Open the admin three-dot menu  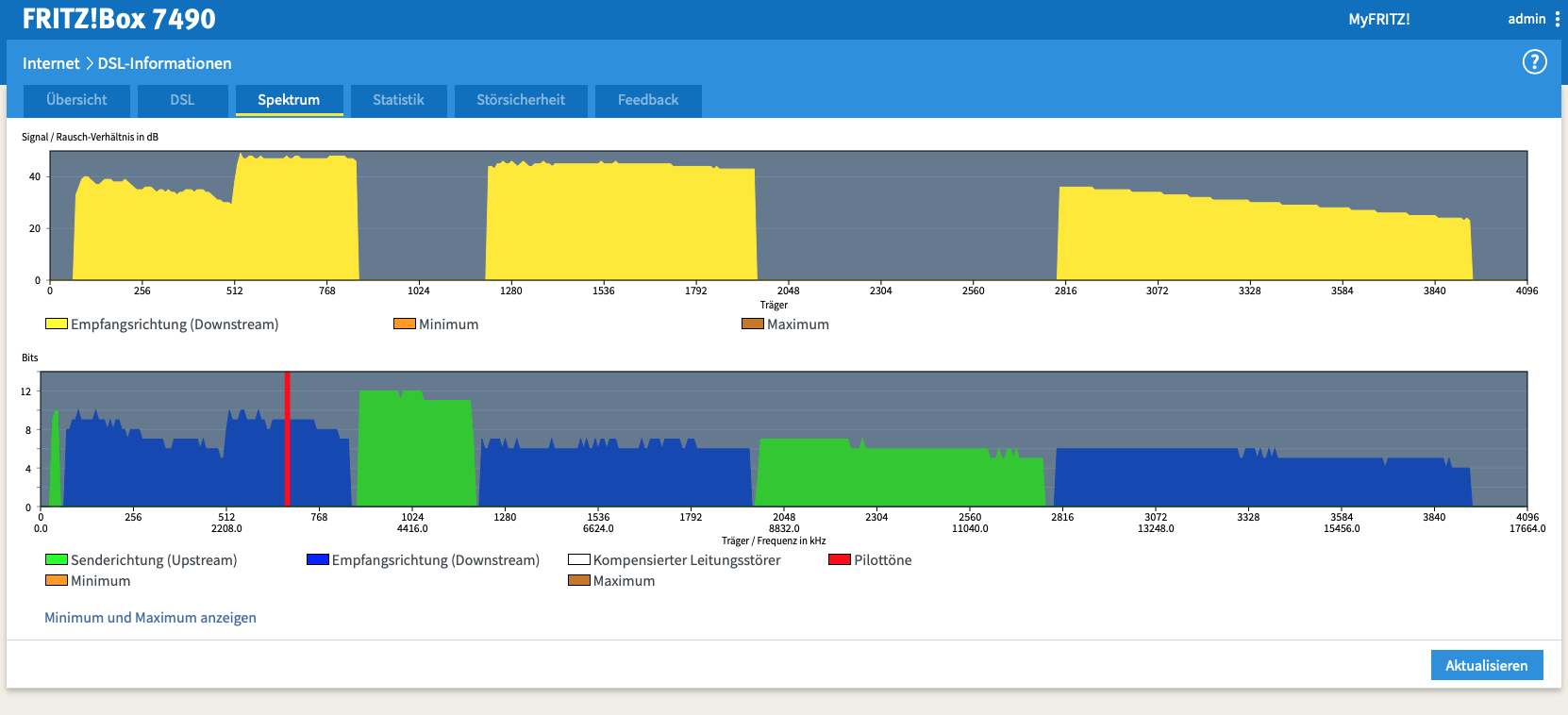(x=1557, y=19)
